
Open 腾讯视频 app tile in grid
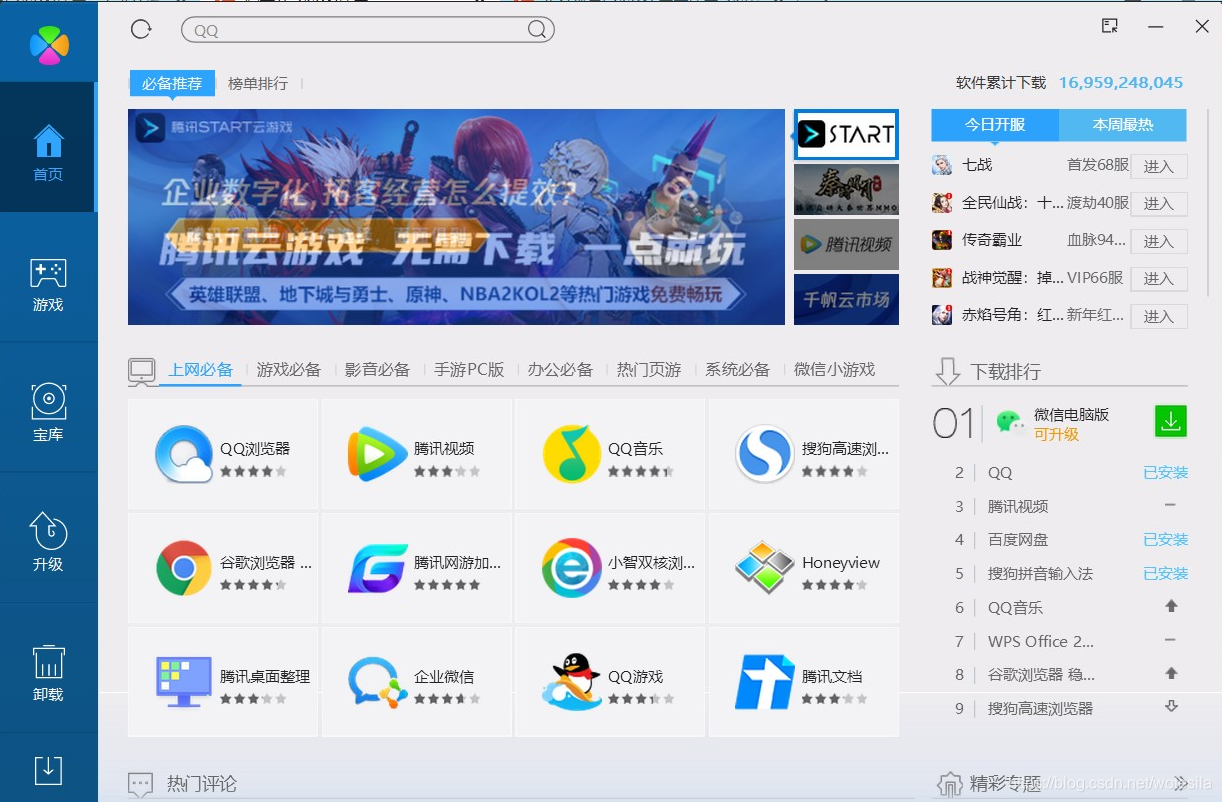tap(417, 454)
